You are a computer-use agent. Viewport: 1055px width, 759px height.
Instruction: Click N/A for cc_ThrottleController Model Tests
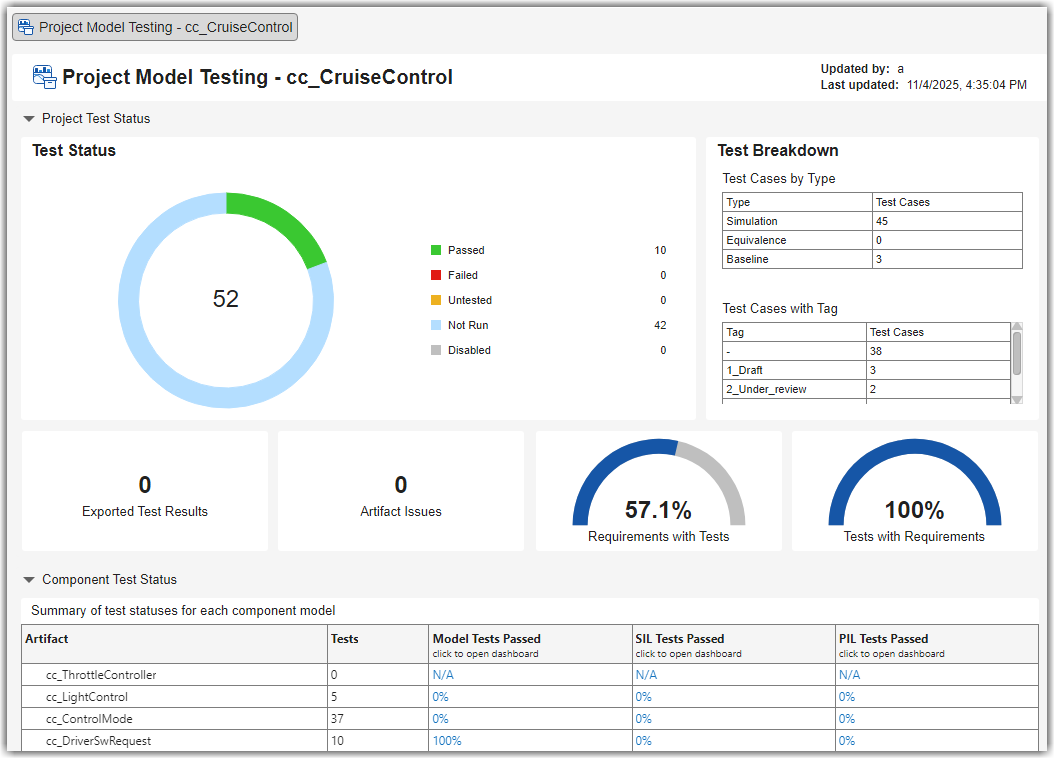click(x=441, y=674)
